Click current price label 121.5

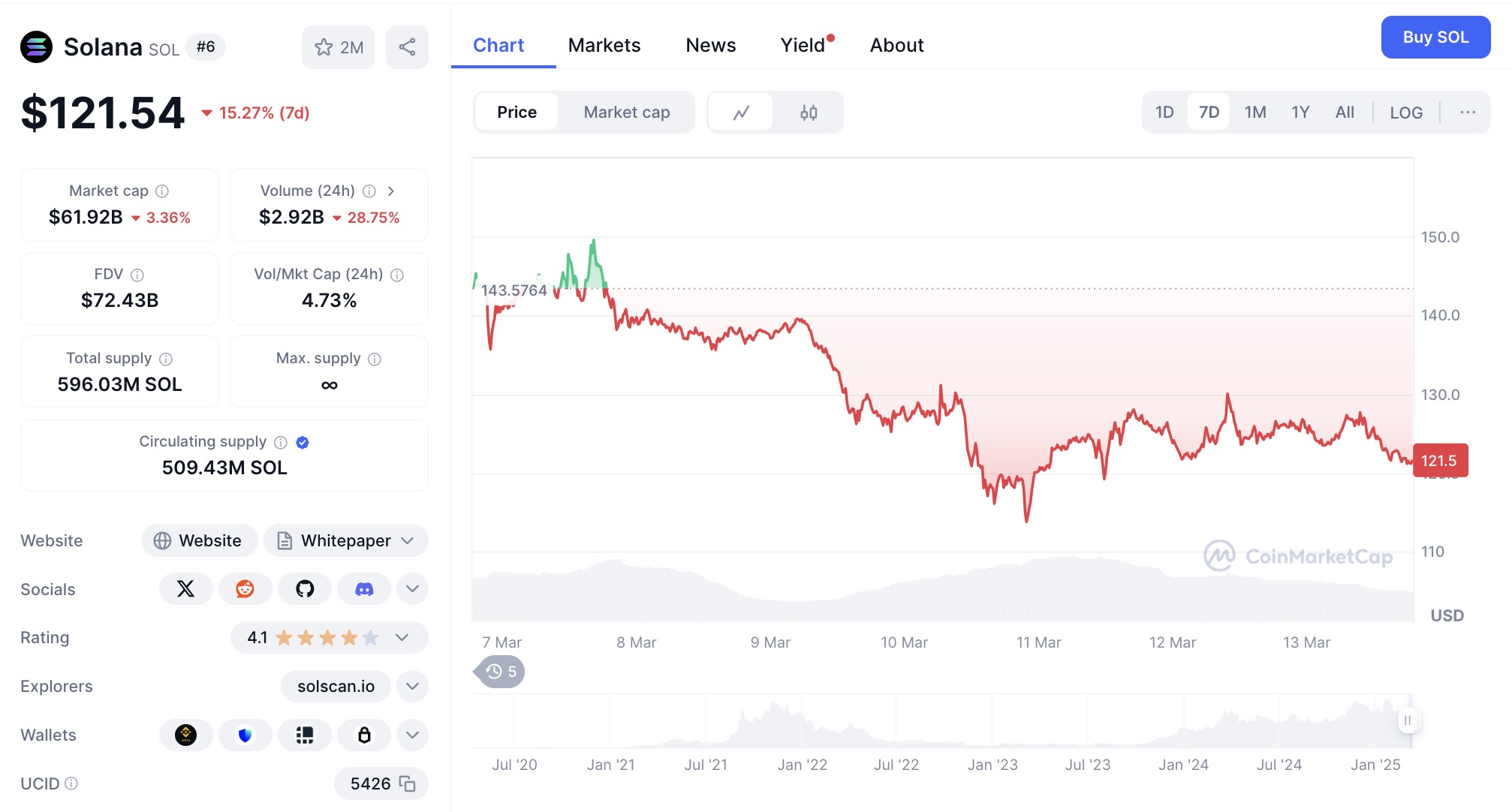[x=1440, y=461]
